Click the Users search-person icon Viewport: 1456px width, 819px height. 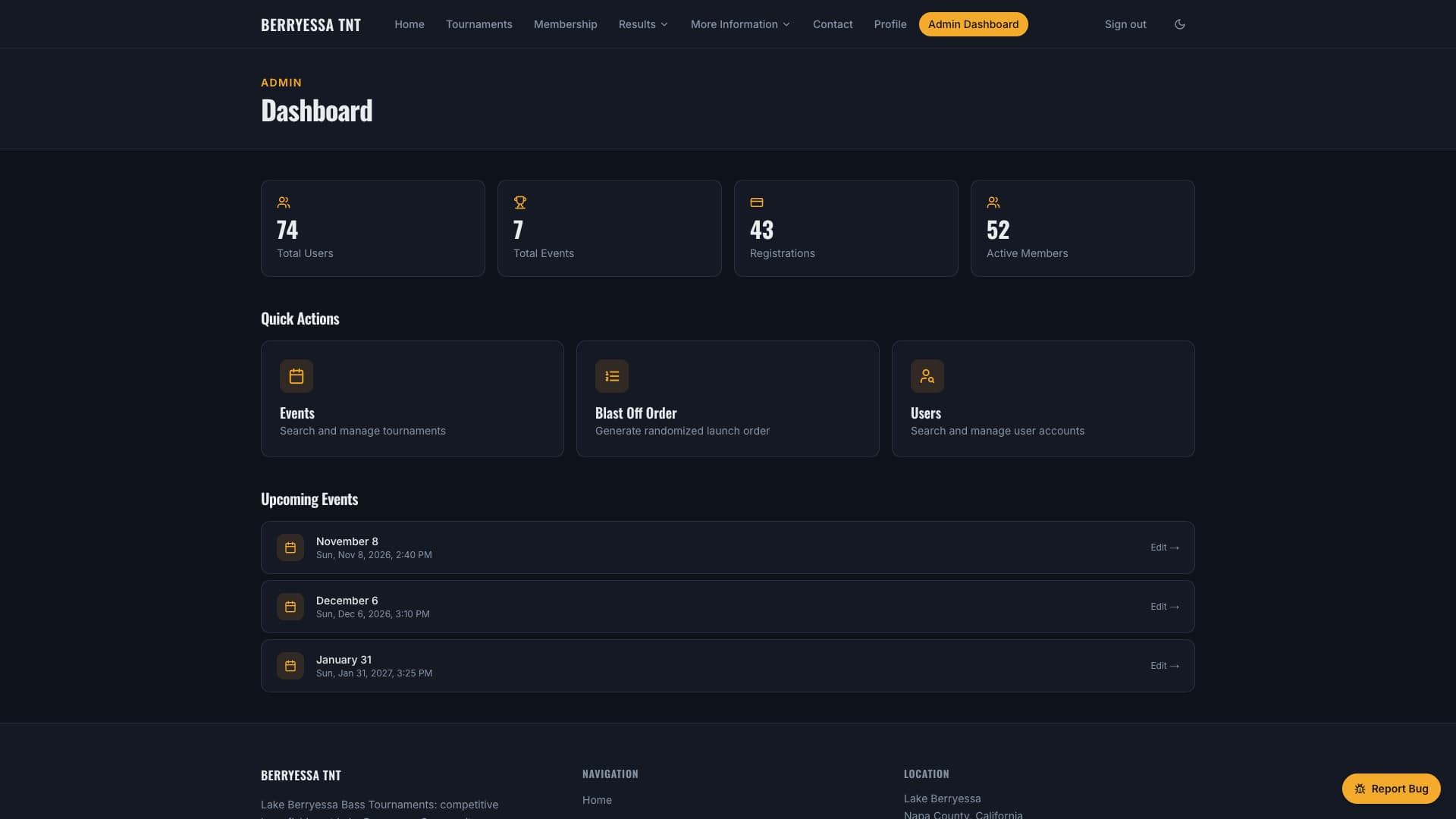[x=927, y=376]
